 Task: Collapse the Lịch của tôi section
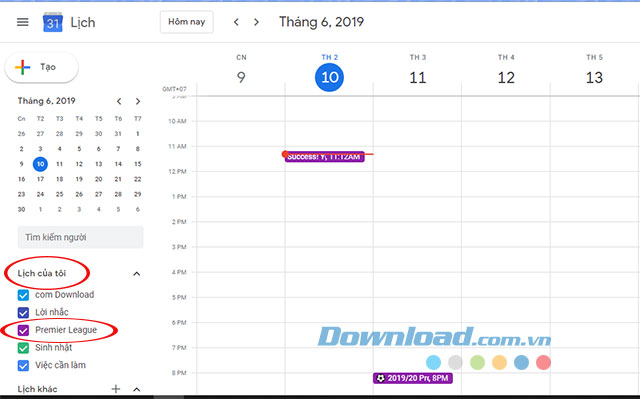click(x=137, y=274)
